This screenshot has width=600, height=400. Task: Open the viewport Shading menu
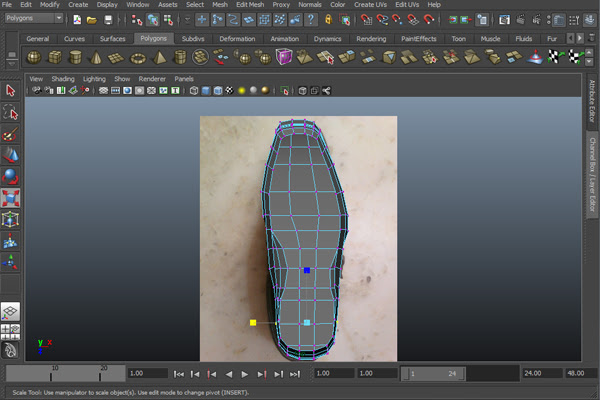(63, 79)
